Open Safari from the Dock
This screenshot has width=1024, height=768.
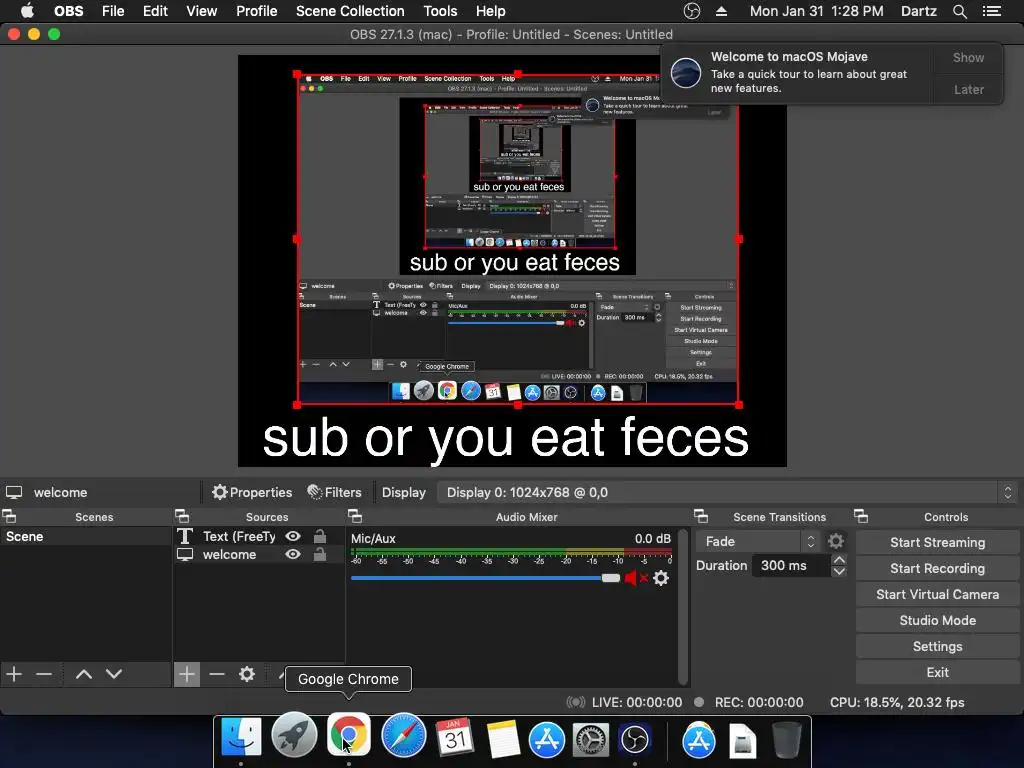(404, 737)
